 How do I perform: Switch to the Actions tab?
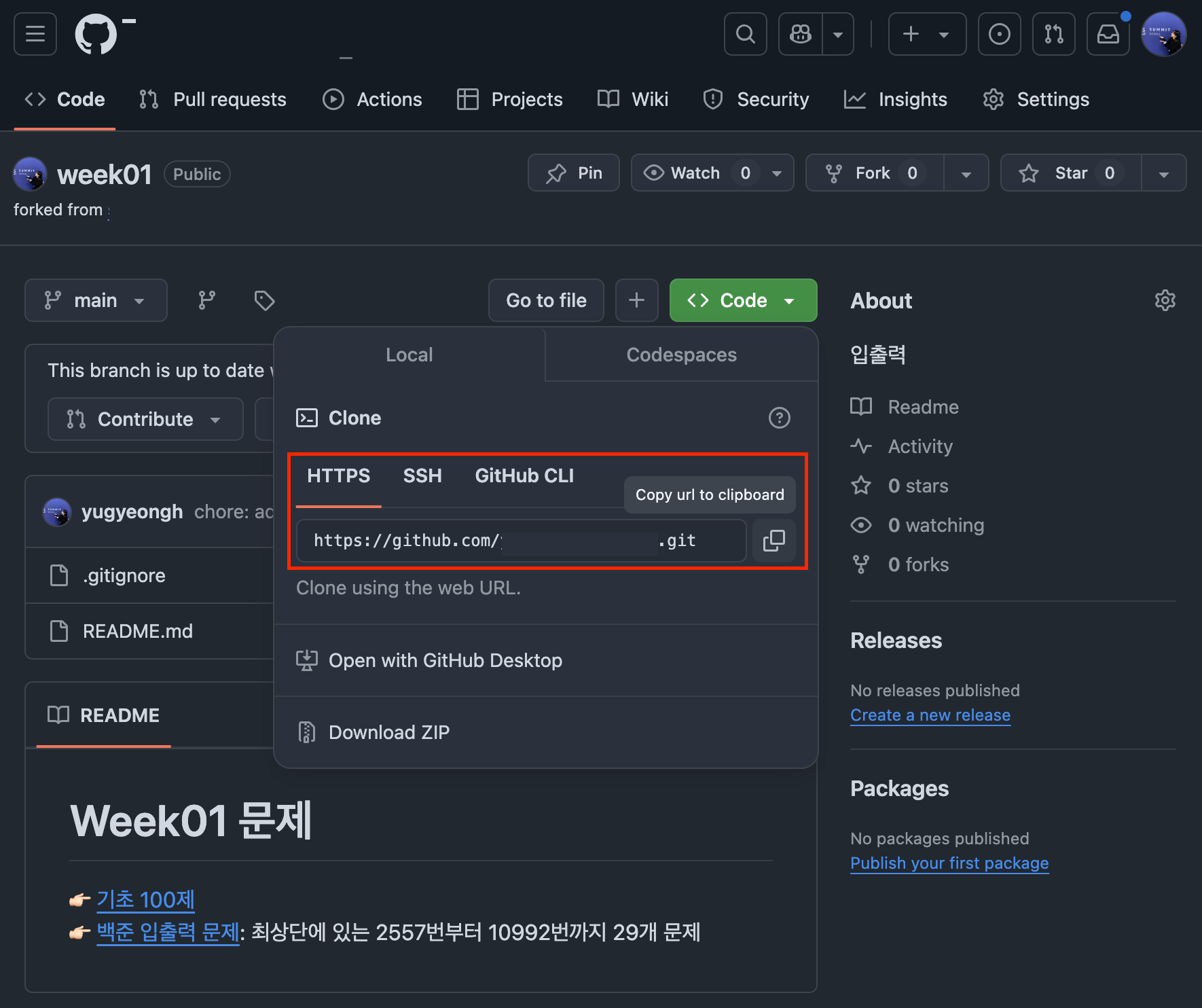[x=372, y=99]
